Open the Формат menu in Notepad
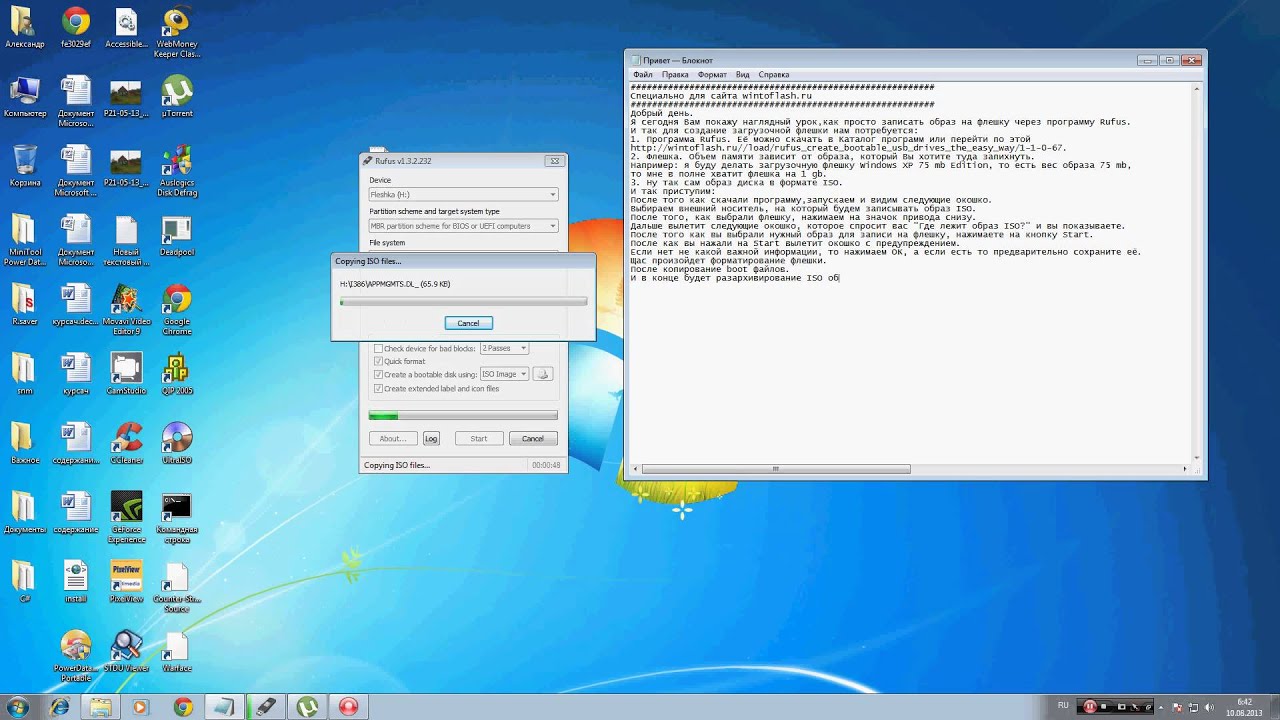The height and width of the screenshot is (720, 1280). pos(712,75)
